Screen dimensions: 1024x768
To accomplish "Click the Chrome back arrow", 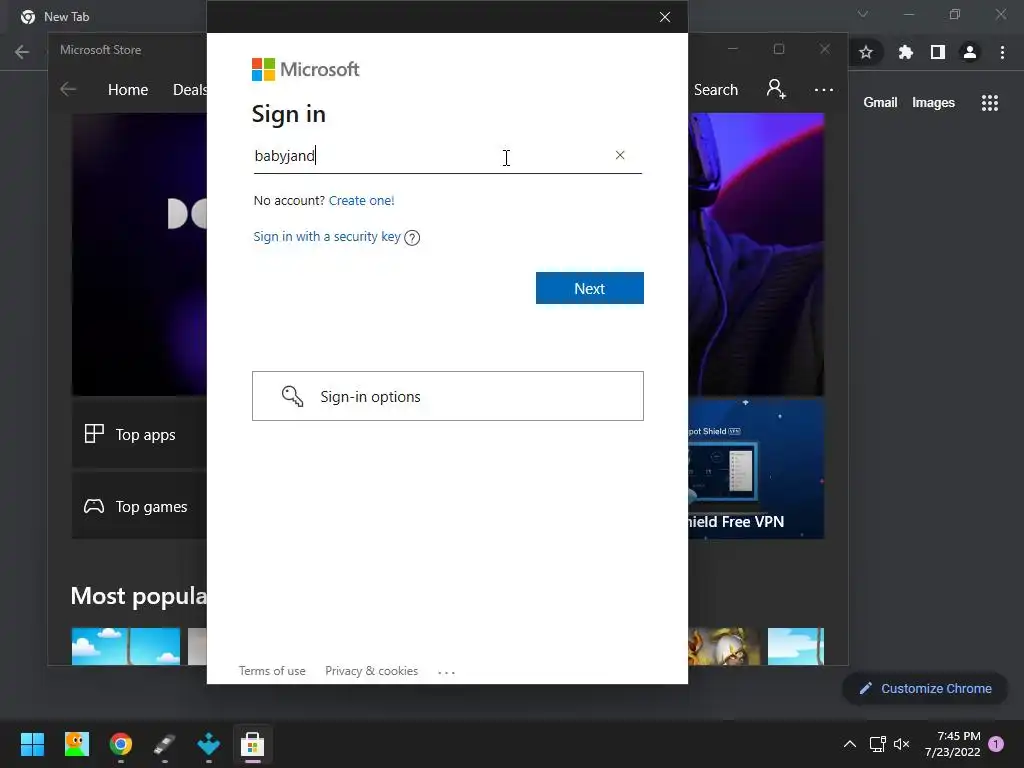I will 22,52.
